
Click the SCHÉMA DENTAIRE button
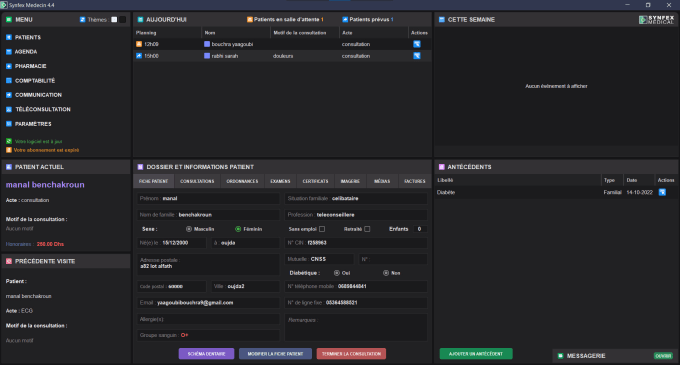pos(206,354)
